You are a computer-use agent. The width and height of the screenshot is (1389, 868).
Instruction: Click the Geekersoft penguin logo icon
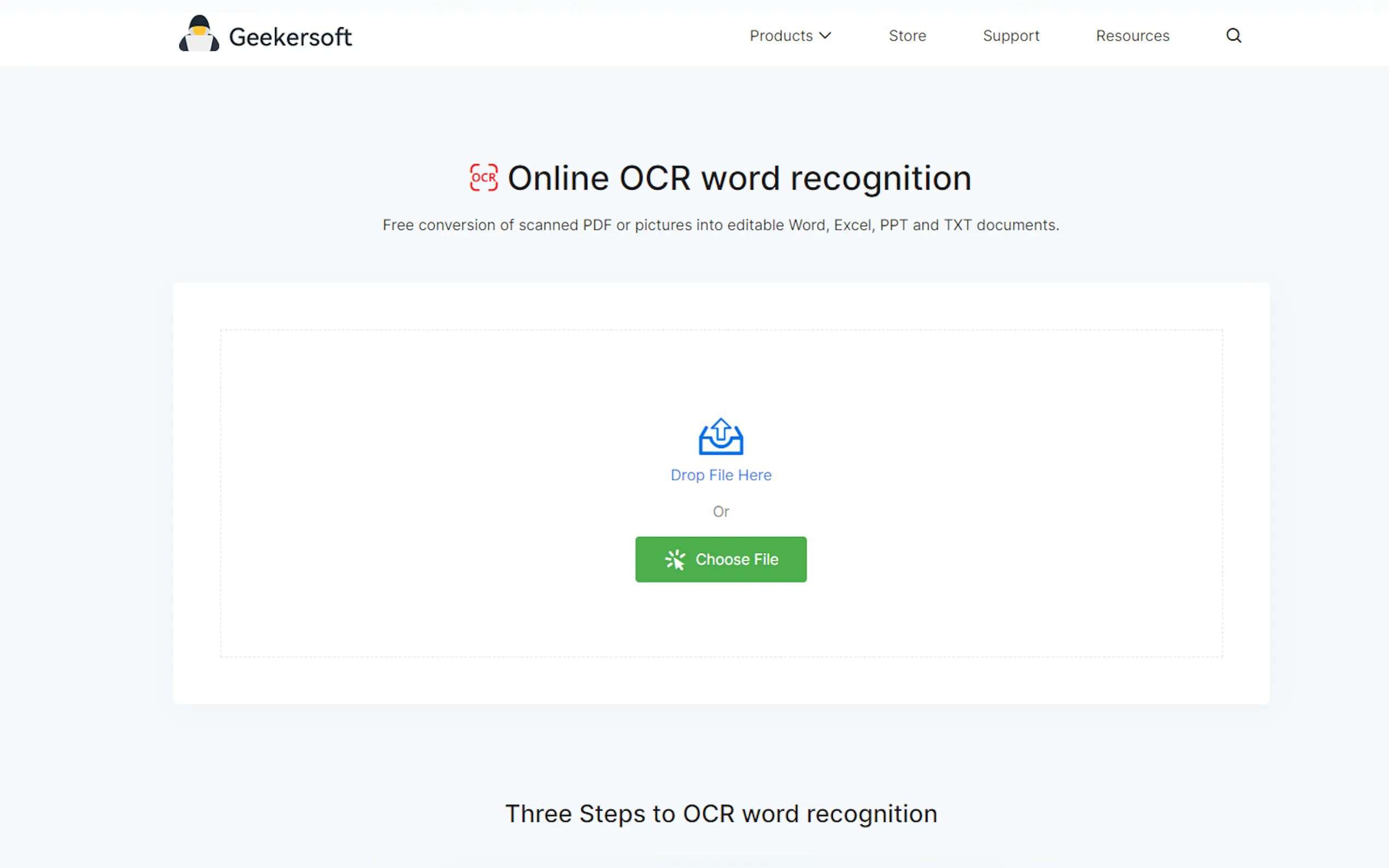(199, 34)
